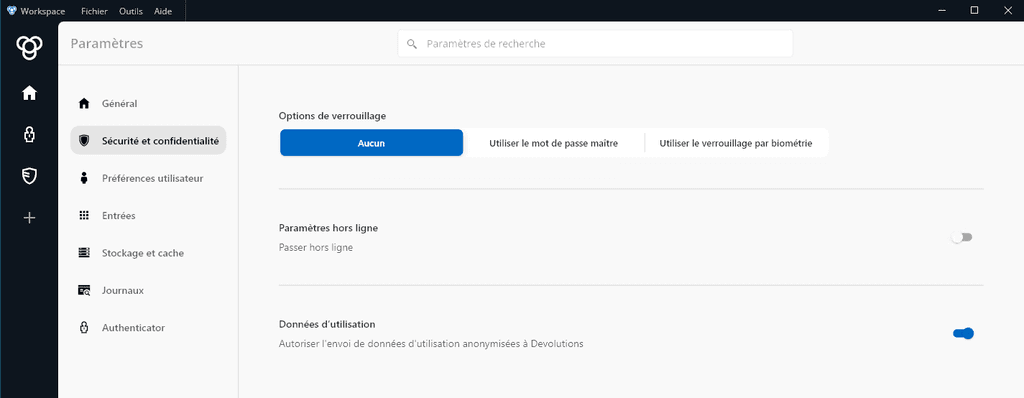Toggle the Passer hors ligne switch

(x=962, y=237)
